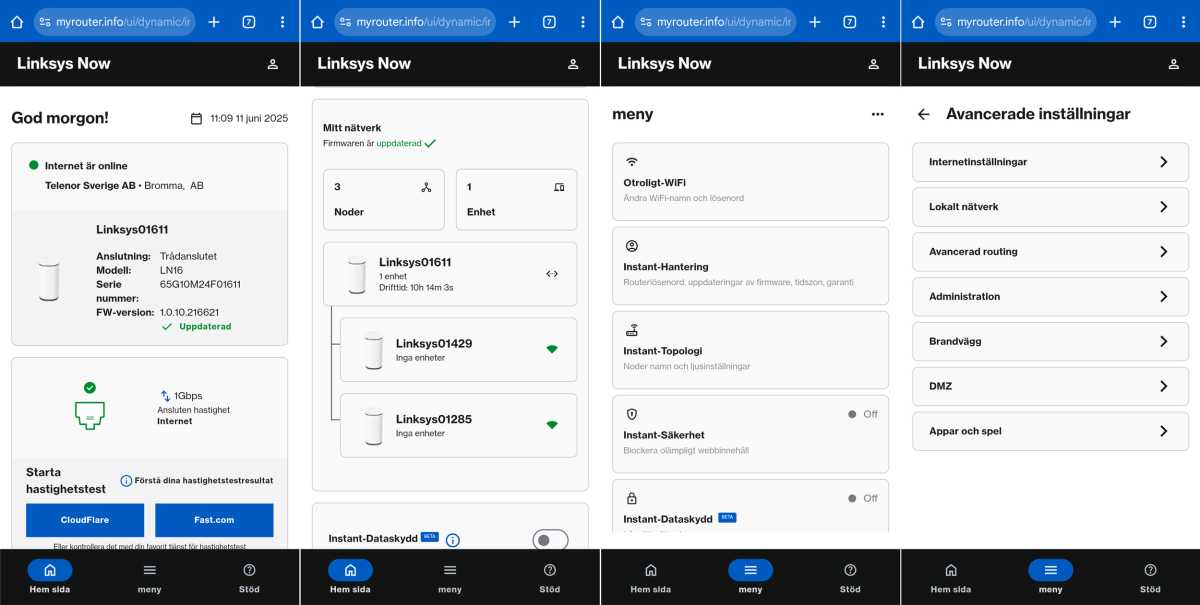Click the info icon next to Instant-Dataskydd BETA
This screenshot has height=605, width=1200.
pos(453,540)
